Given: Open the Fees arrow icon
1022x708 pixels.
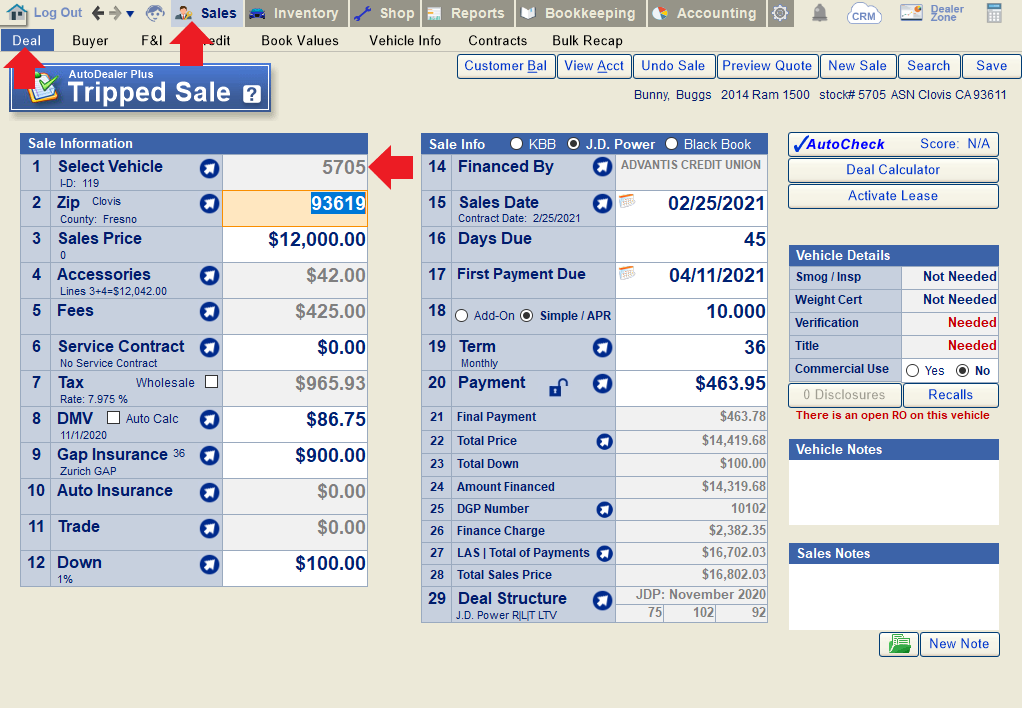Looking at the screenshot, I should tap(209, 312).
